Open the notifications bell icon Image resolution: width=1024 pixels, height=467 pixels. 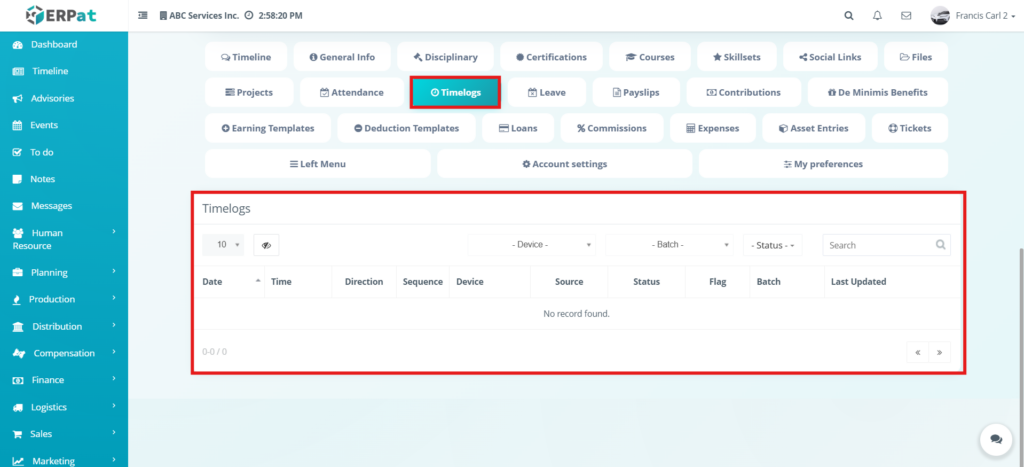877,16
